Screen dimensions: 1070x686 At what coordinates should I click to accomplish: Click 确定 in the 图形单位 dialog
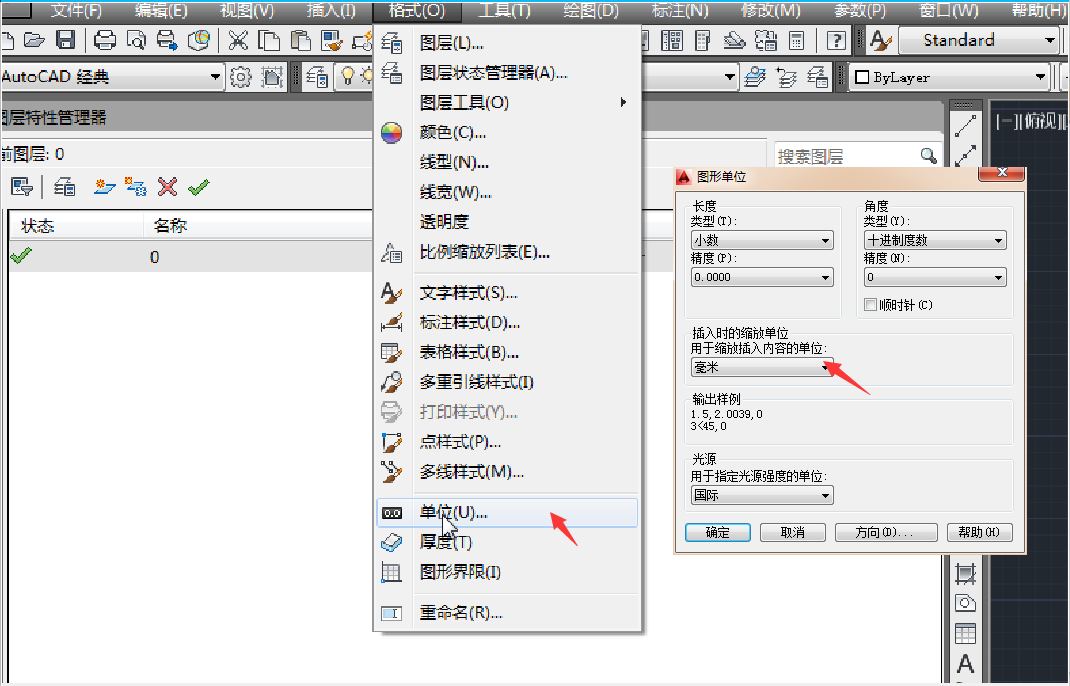(718, 532)
